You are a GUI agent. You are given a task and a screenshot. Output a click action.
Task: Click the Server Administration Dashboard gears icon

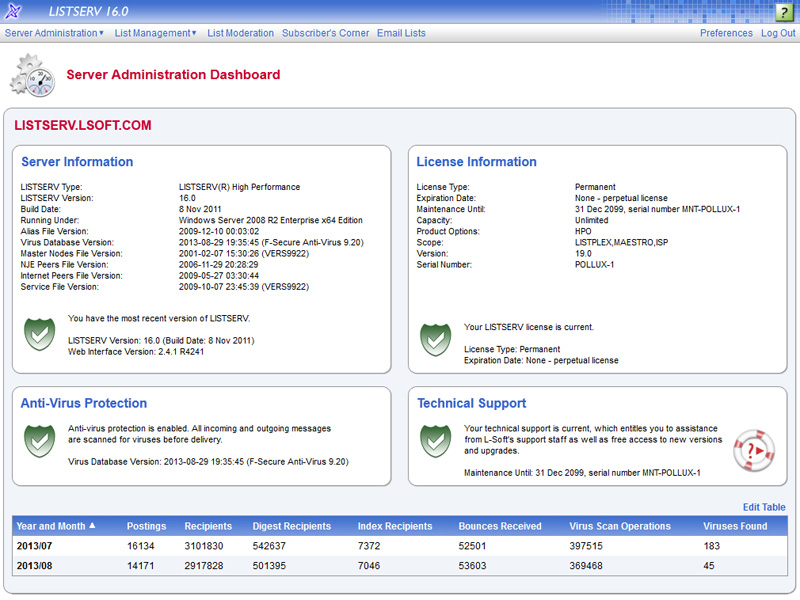(33, 76)
